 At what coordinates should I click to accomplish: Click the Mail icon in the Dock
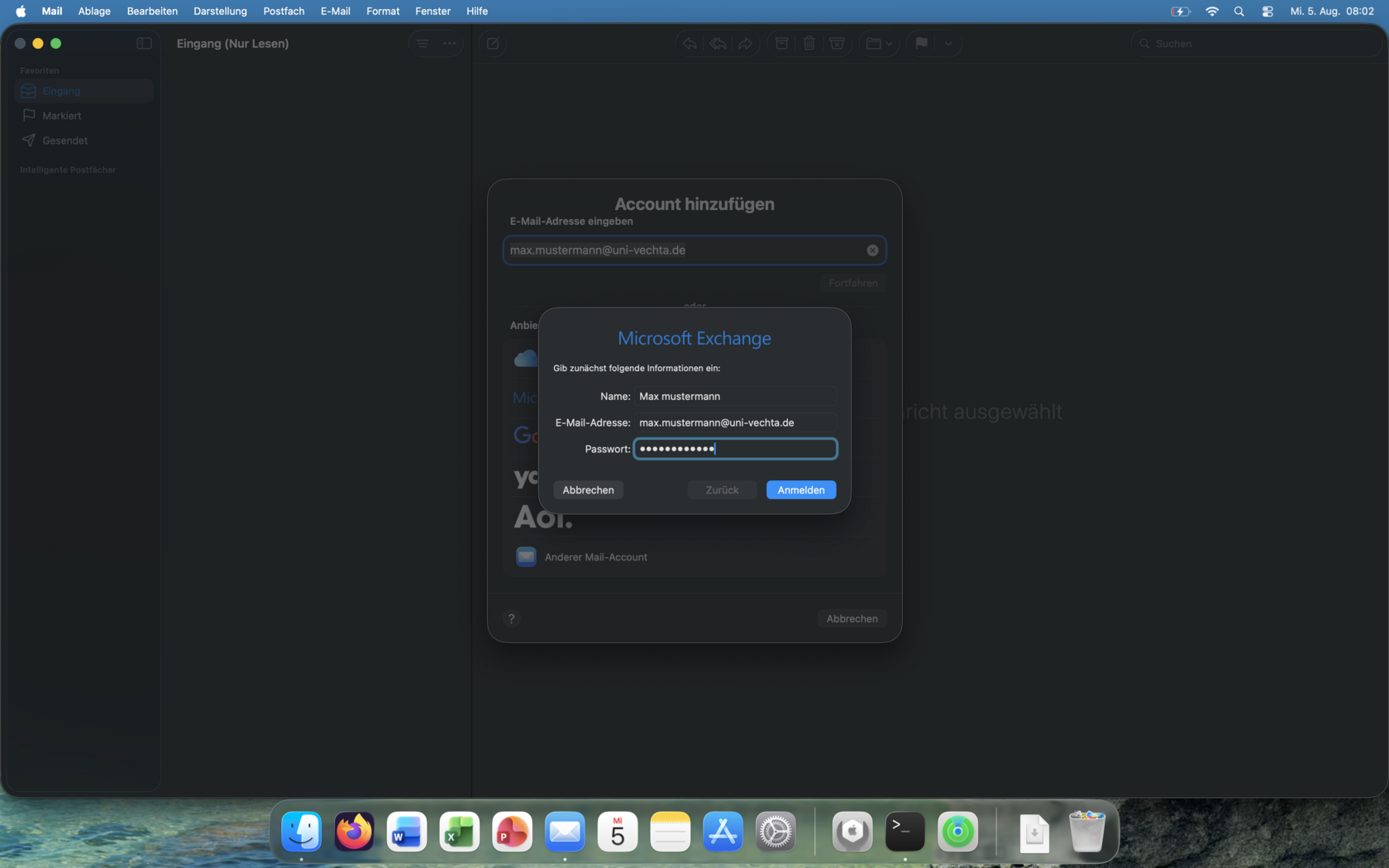click(x=565, y=832)
